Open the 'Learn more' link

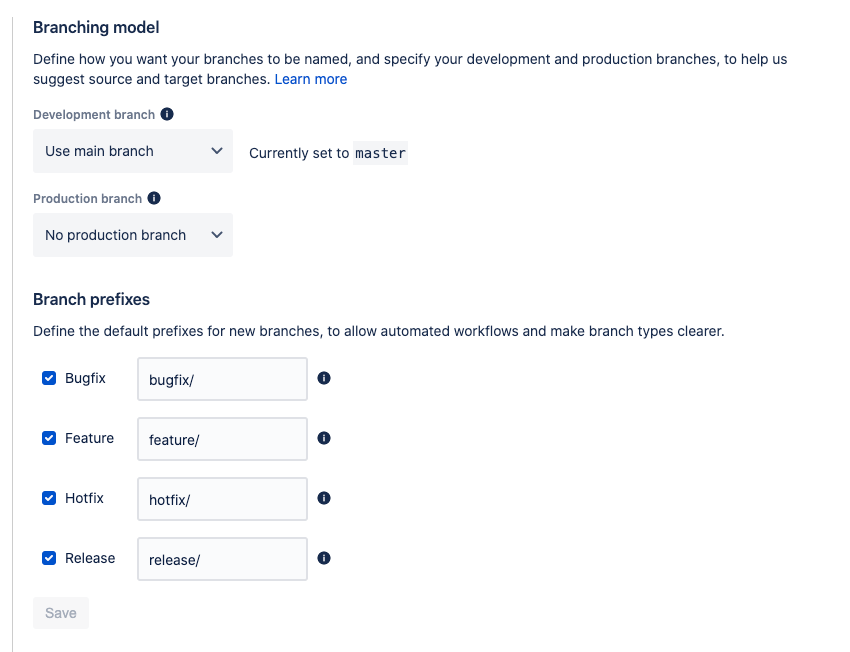[311, 79]
